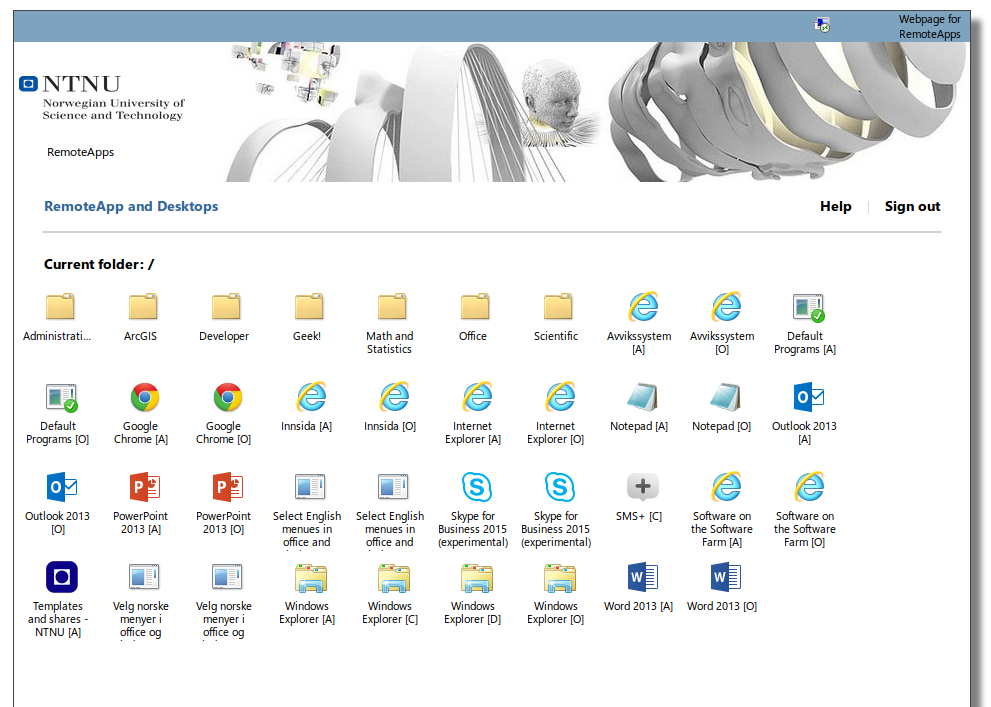Click the Sign out link

912,207
